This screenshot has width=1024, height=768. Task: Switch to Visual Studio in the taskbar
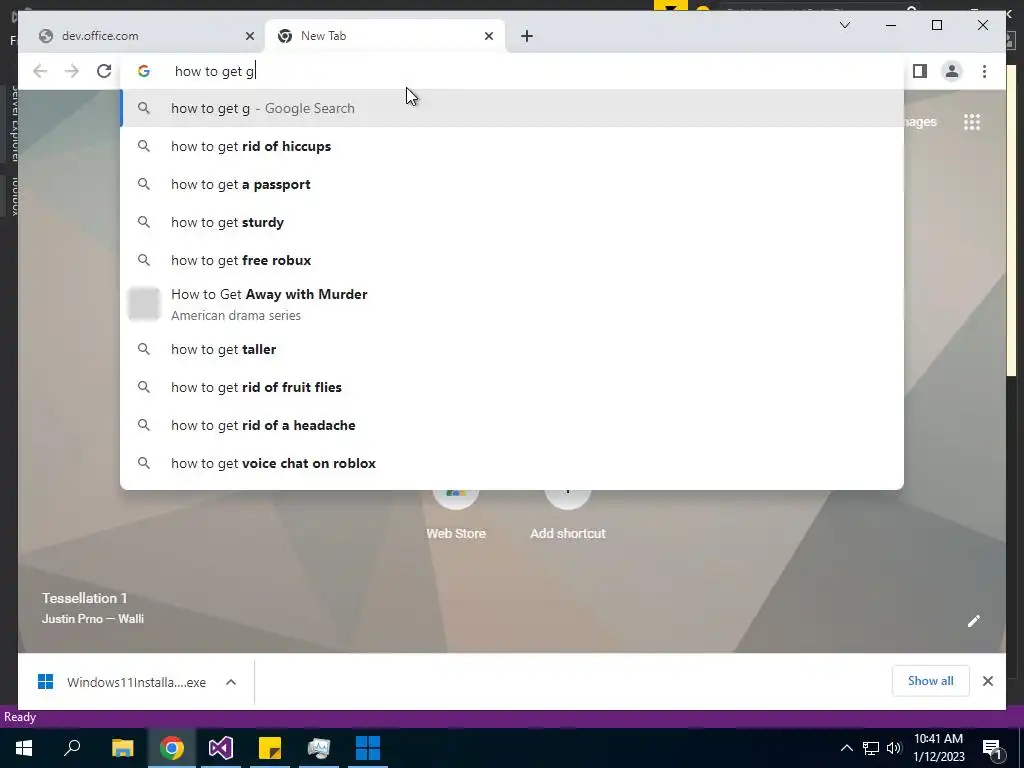[221, 748]
